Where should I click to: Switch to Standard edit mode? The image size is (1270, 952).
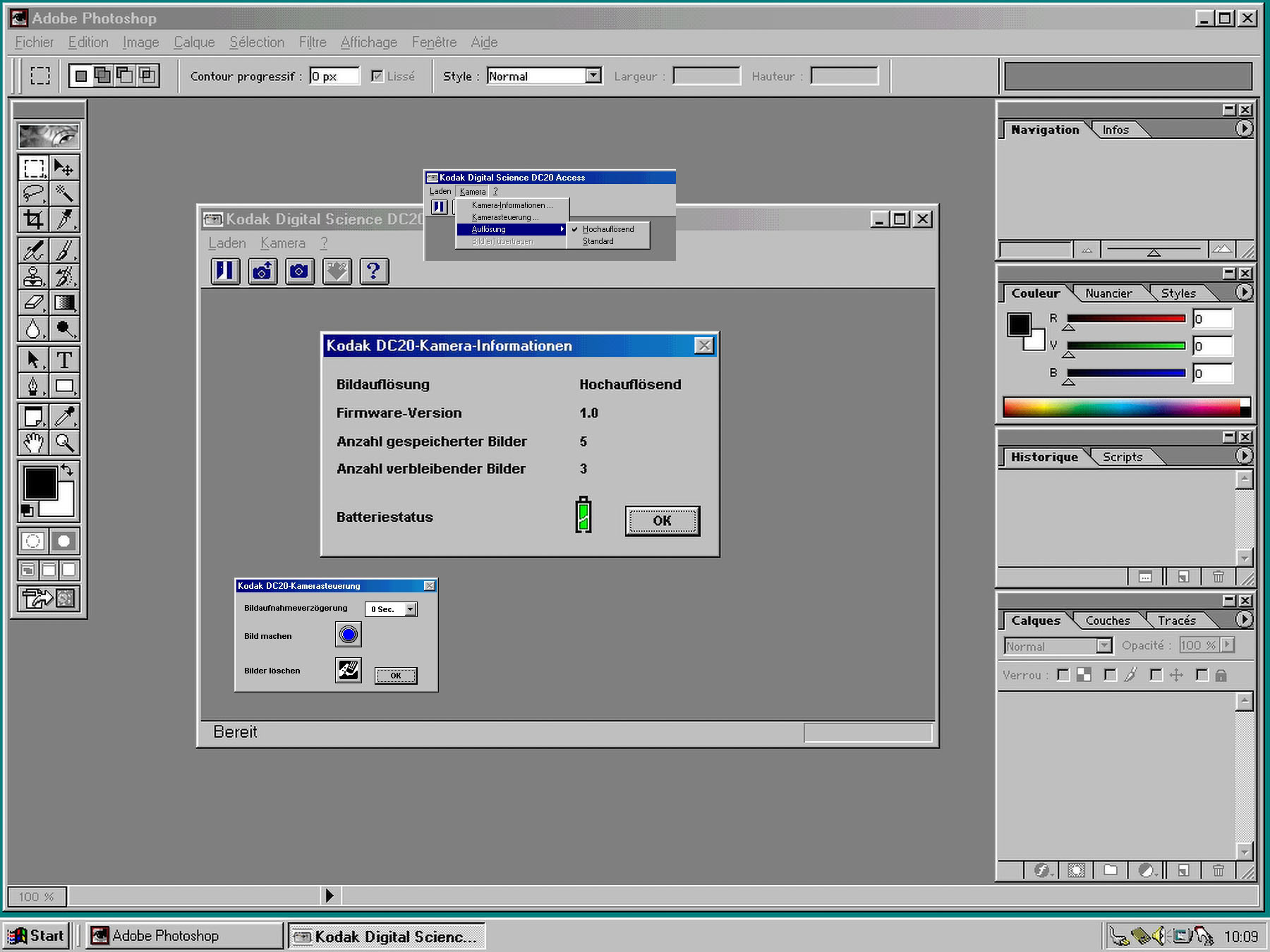(33, 541)
